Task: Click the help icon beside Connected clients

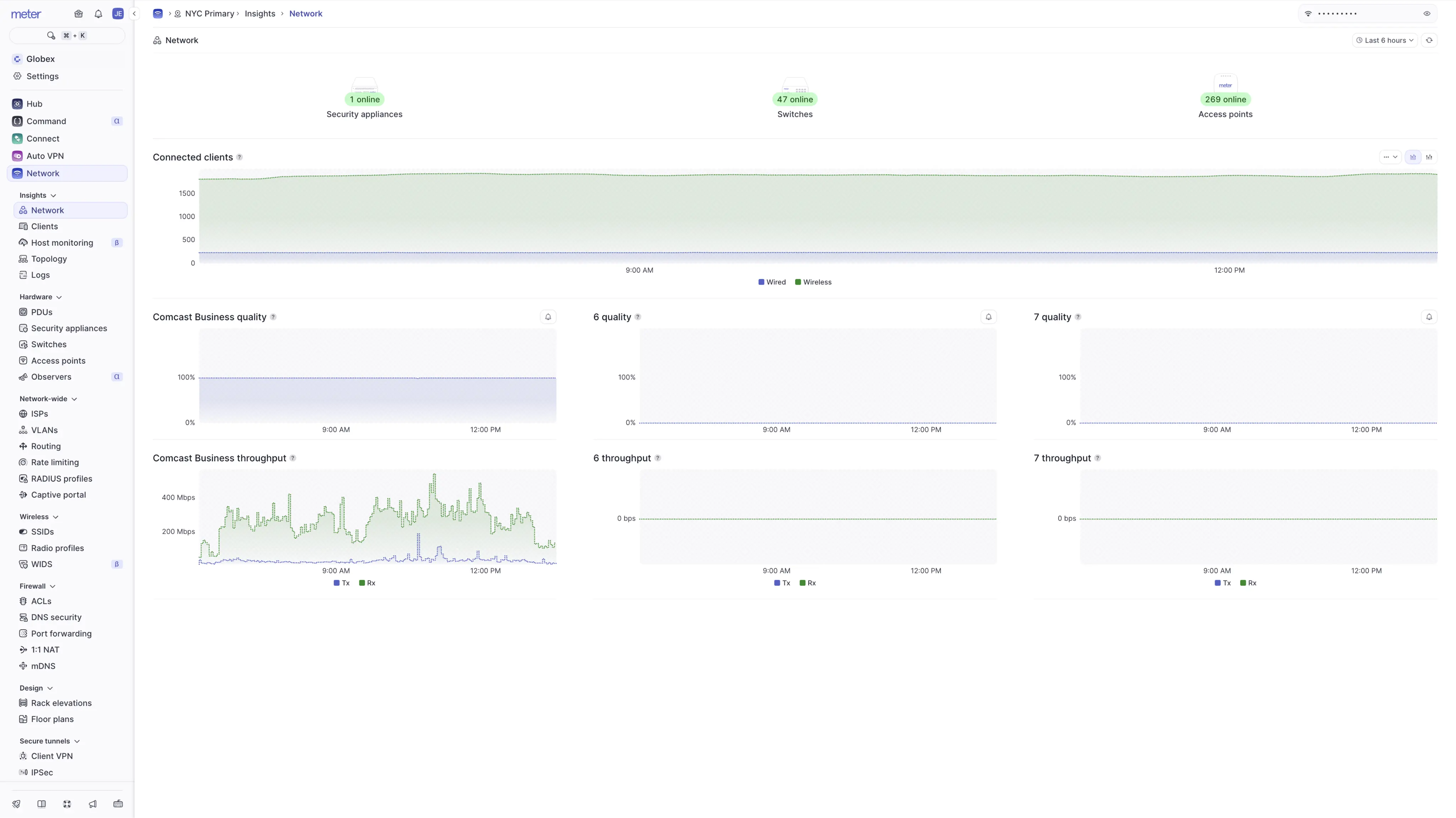Action: (x=240, y=157)
